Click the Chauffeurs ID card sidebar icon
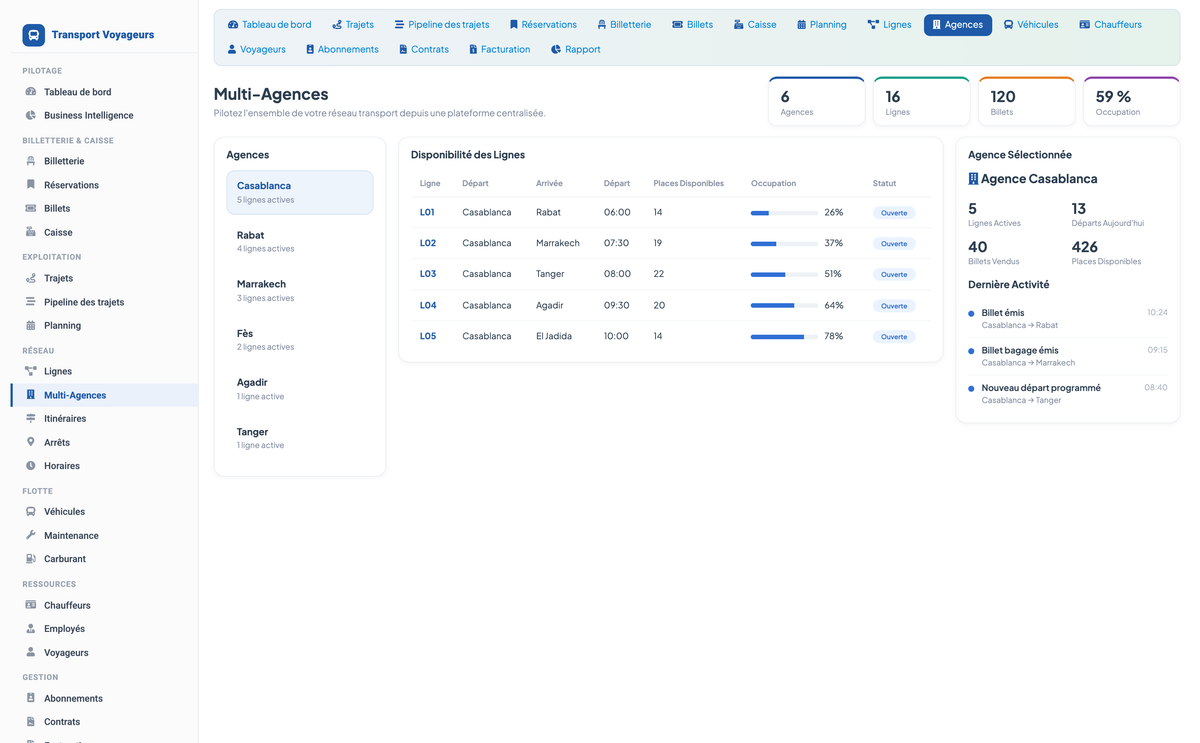This screenshot has height=743, width=1200. click(x=31, y=605)
